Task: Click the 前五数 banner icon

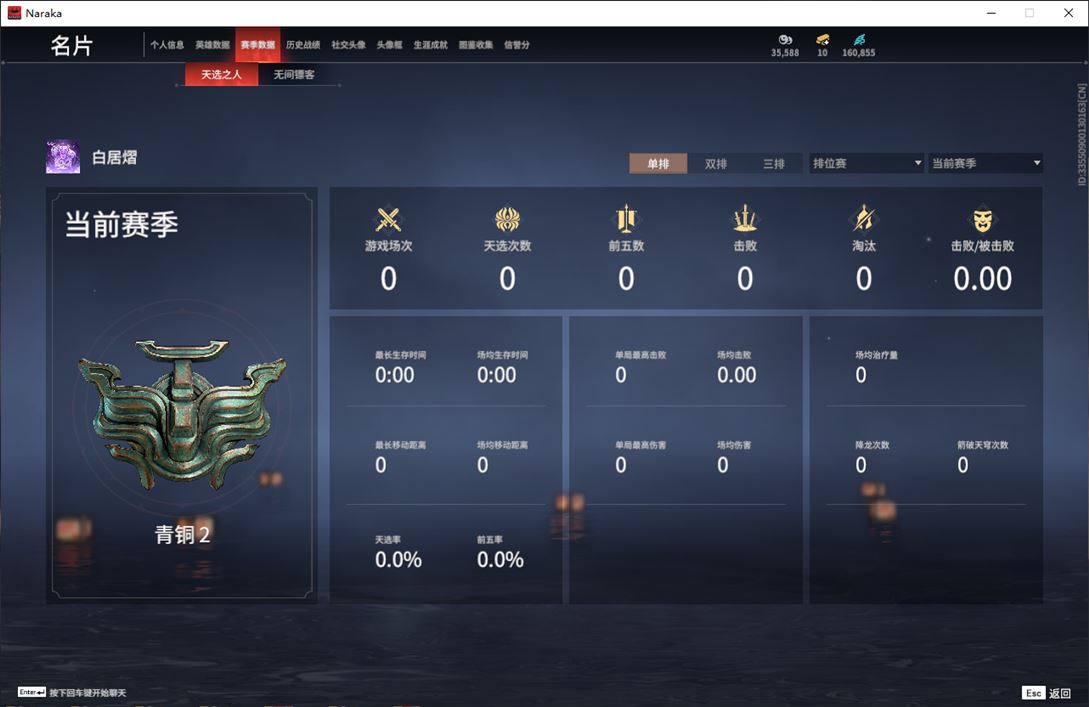Action: tap(626, 219)
